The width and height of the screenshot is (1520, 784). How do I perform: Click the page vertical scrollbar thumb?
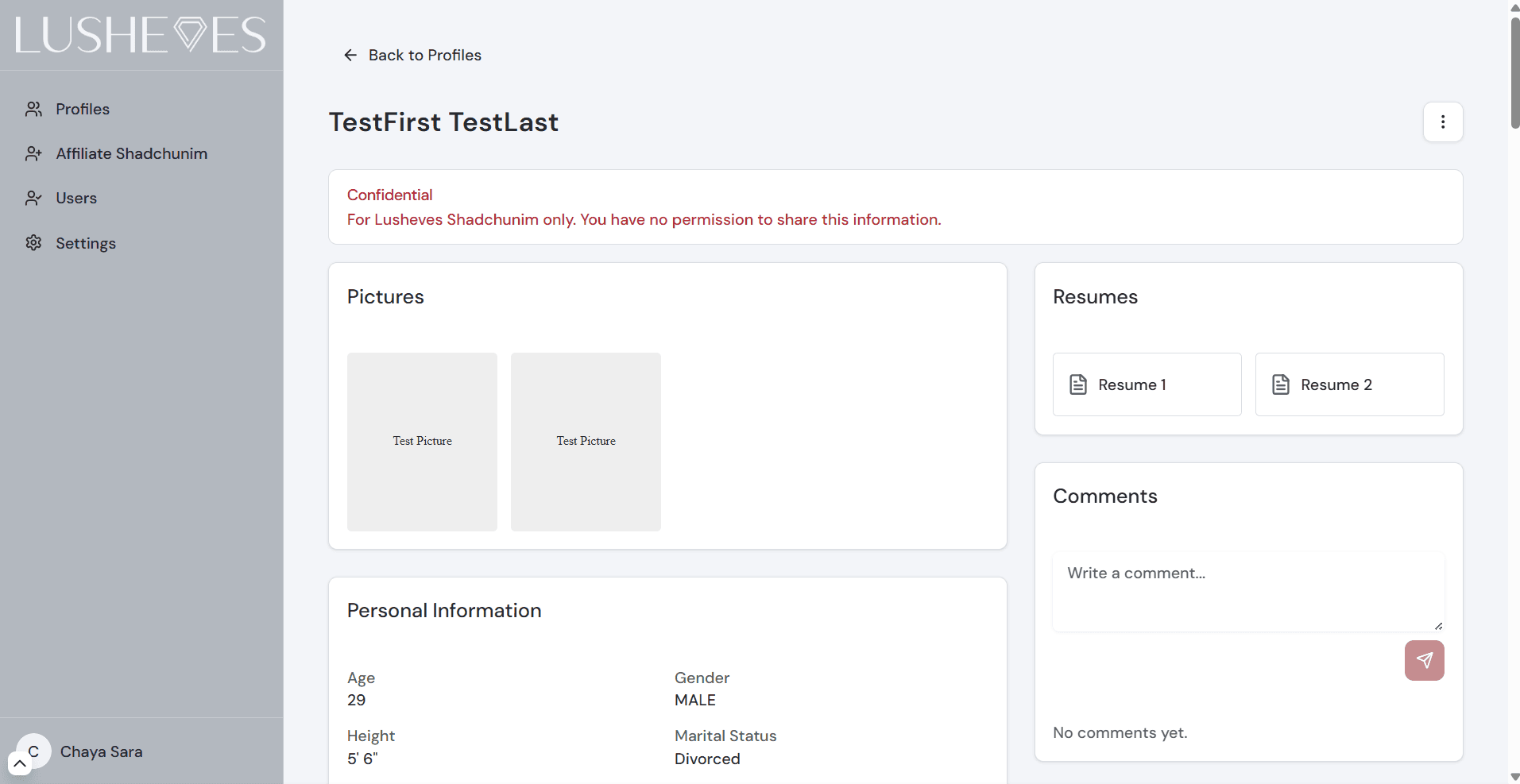pos(1514,71)
